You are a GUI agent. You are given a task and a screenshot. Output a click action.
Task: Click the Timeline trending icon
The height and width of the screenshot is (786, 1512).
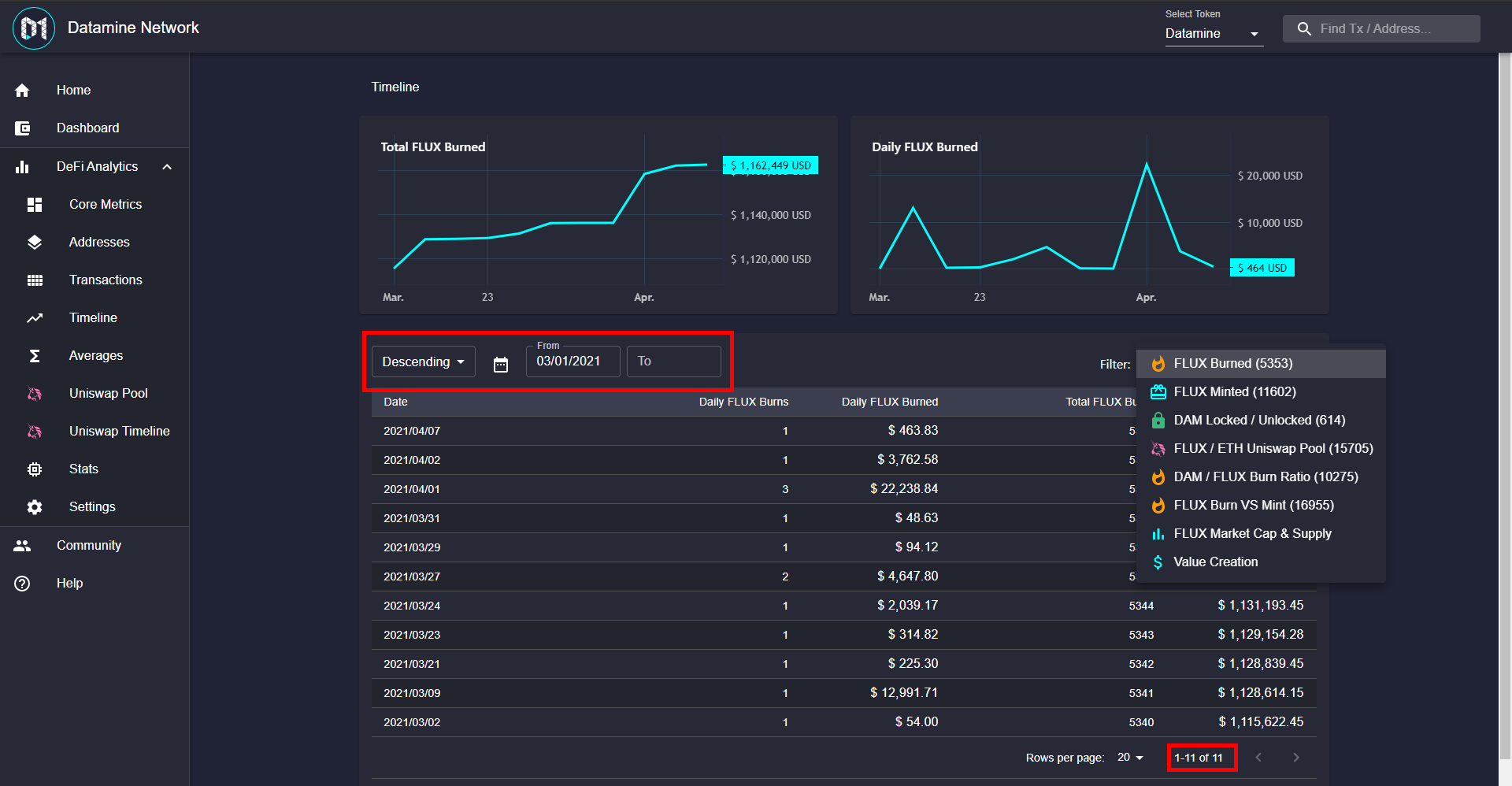coord(35,318)
